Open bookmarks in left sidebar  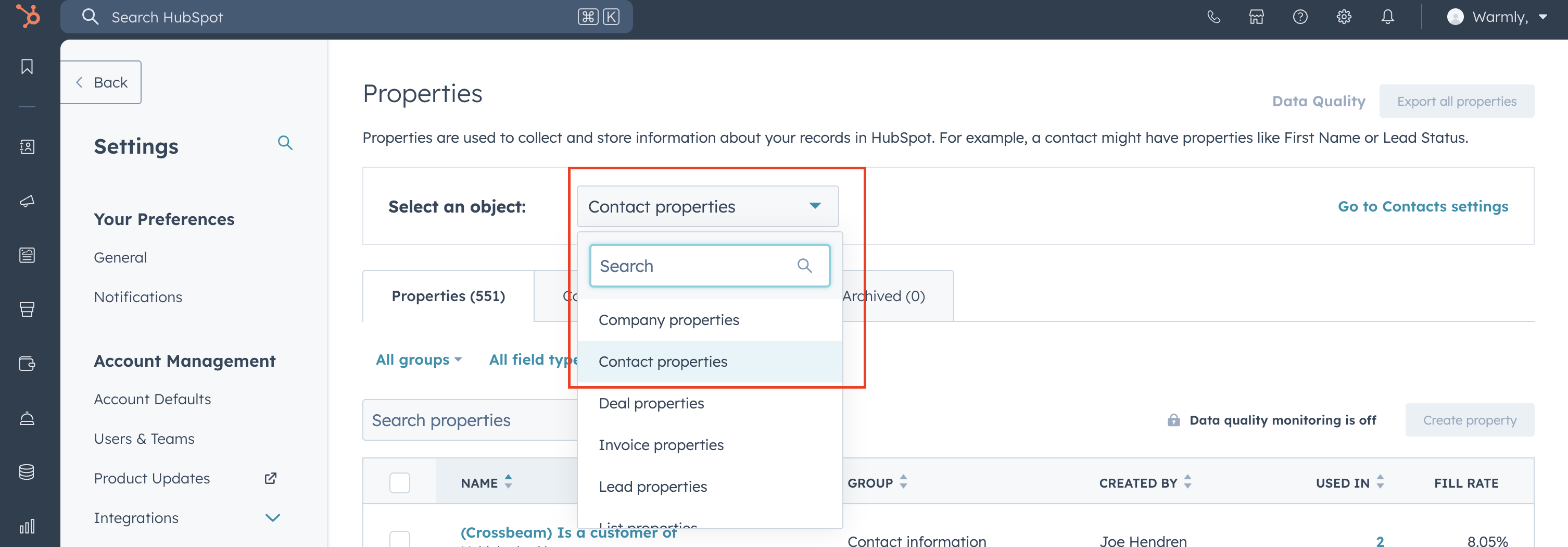[27, 66]
